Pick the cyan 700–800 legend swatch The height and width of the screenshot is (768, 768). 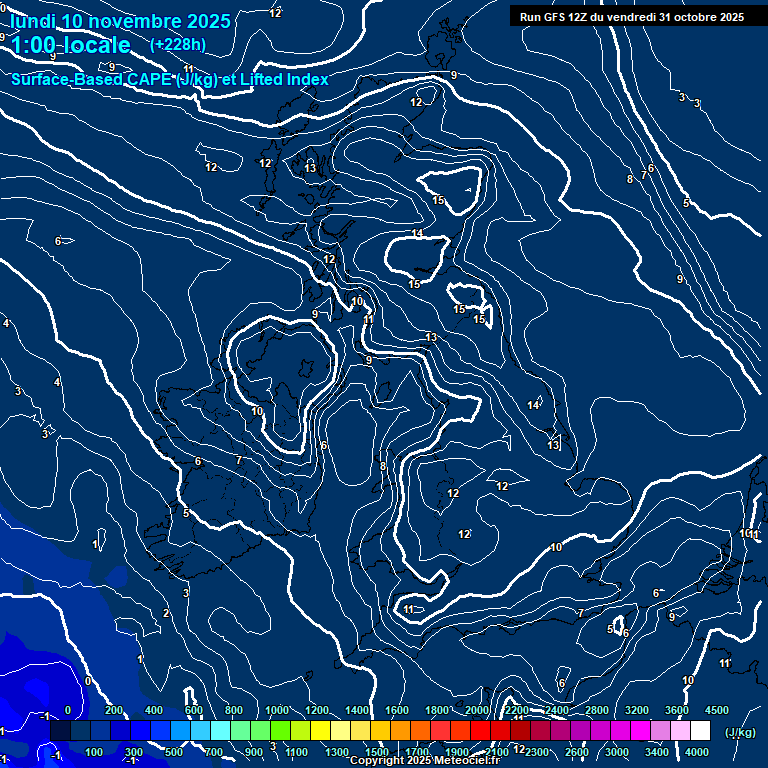click(x=220, y=730)
